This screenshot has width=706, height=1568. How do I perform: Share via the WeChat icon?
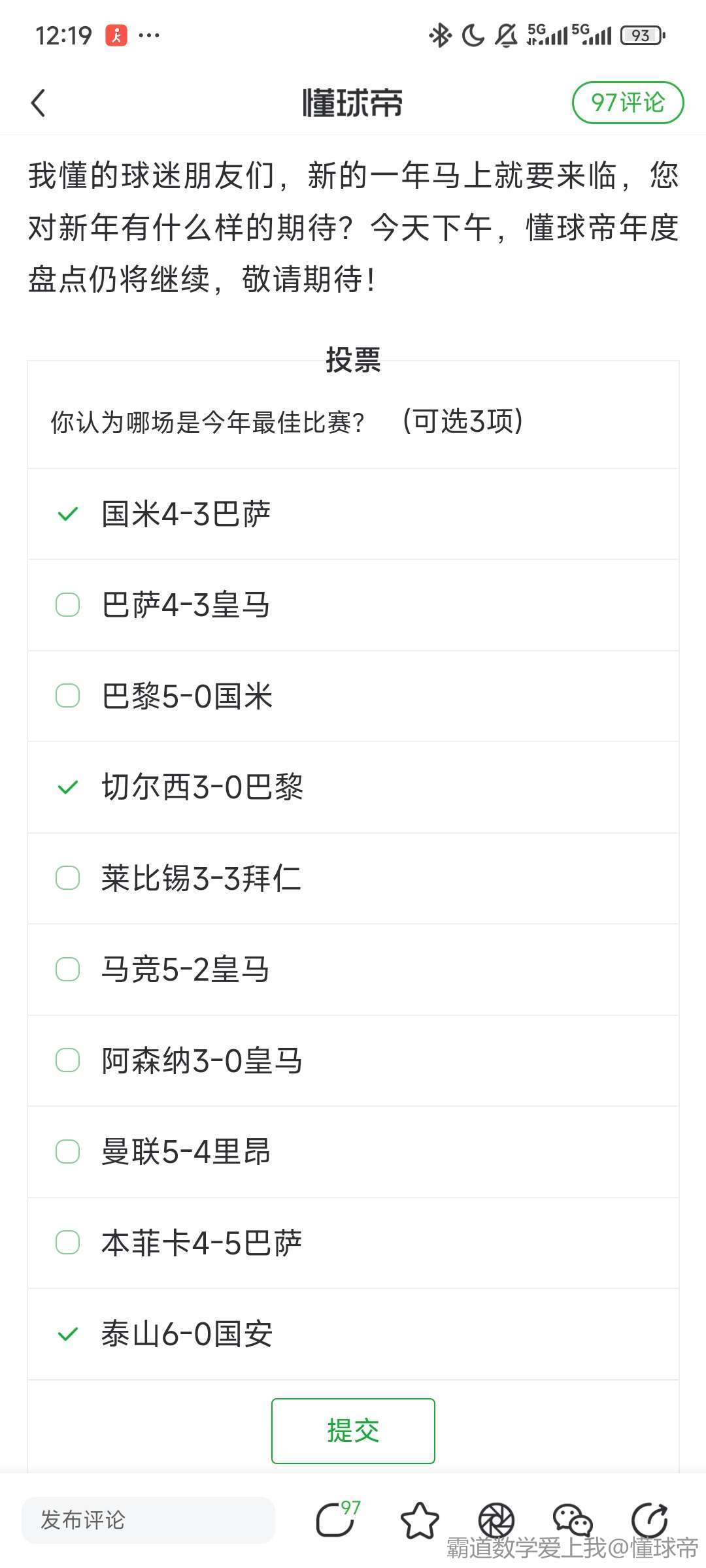pos(572,1520)
